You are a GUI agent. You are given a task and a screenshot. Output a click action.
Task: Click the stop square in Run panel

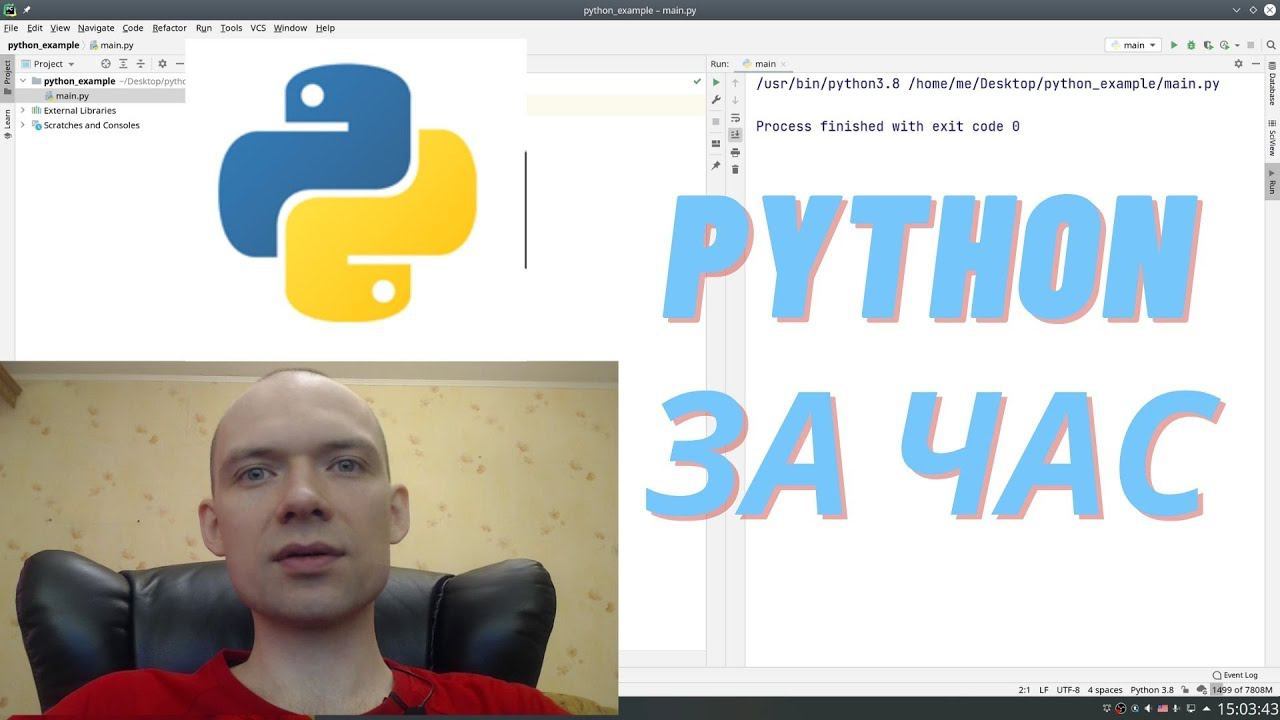pyautogui.click(x=716, y=121)
